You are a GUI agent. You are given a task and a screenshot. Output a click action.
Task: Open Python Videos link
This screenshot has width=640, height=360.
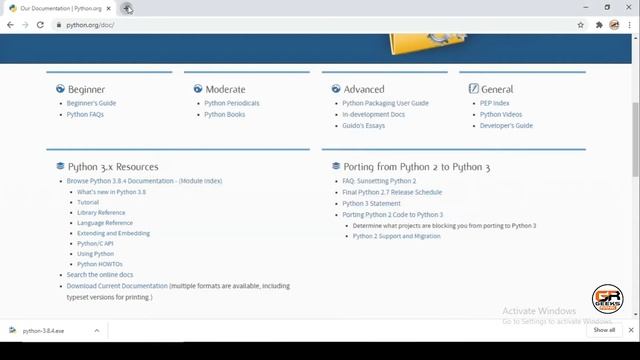click(501, 115)
